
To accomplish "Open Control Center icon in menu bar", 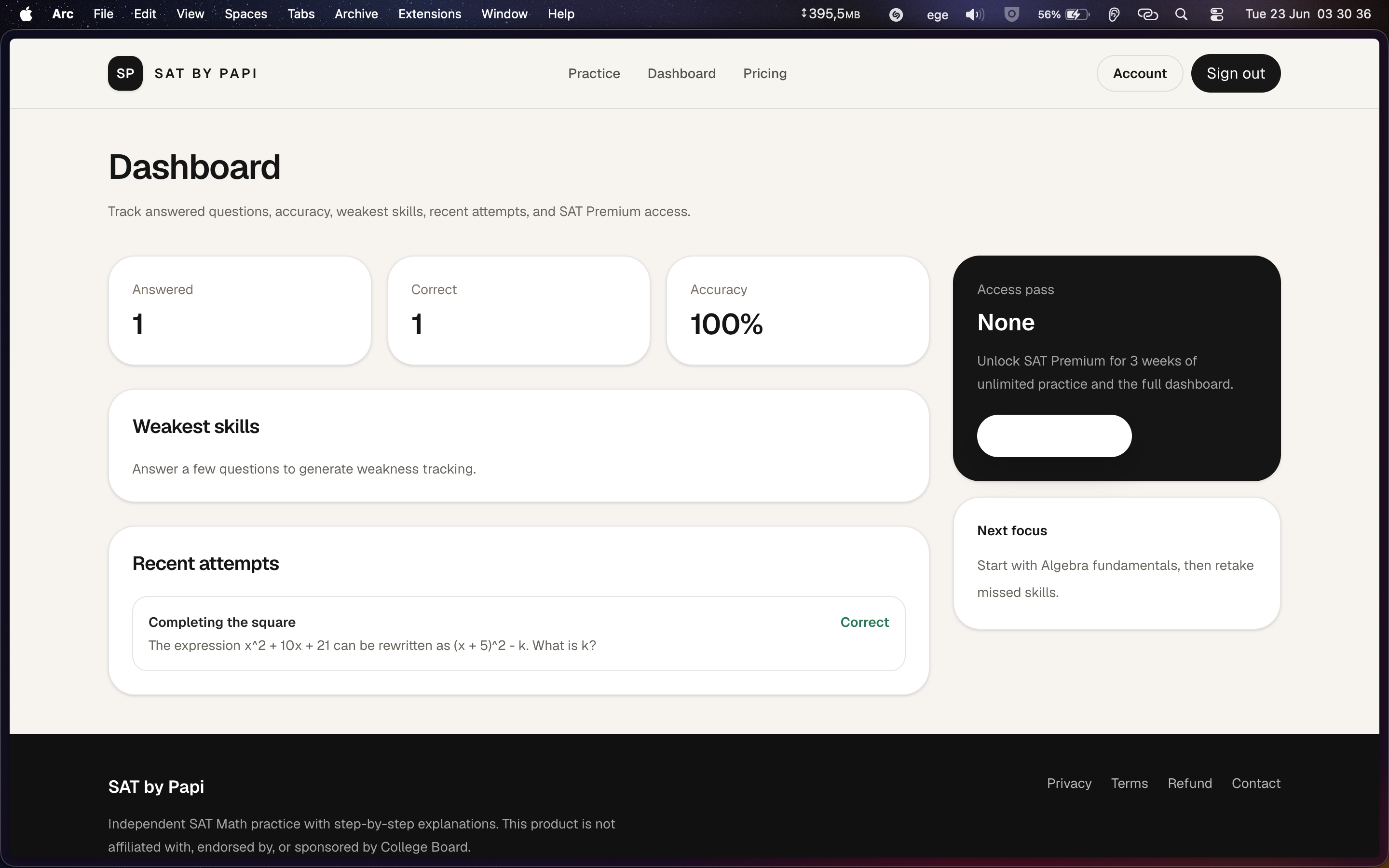I will point(1217,14).
